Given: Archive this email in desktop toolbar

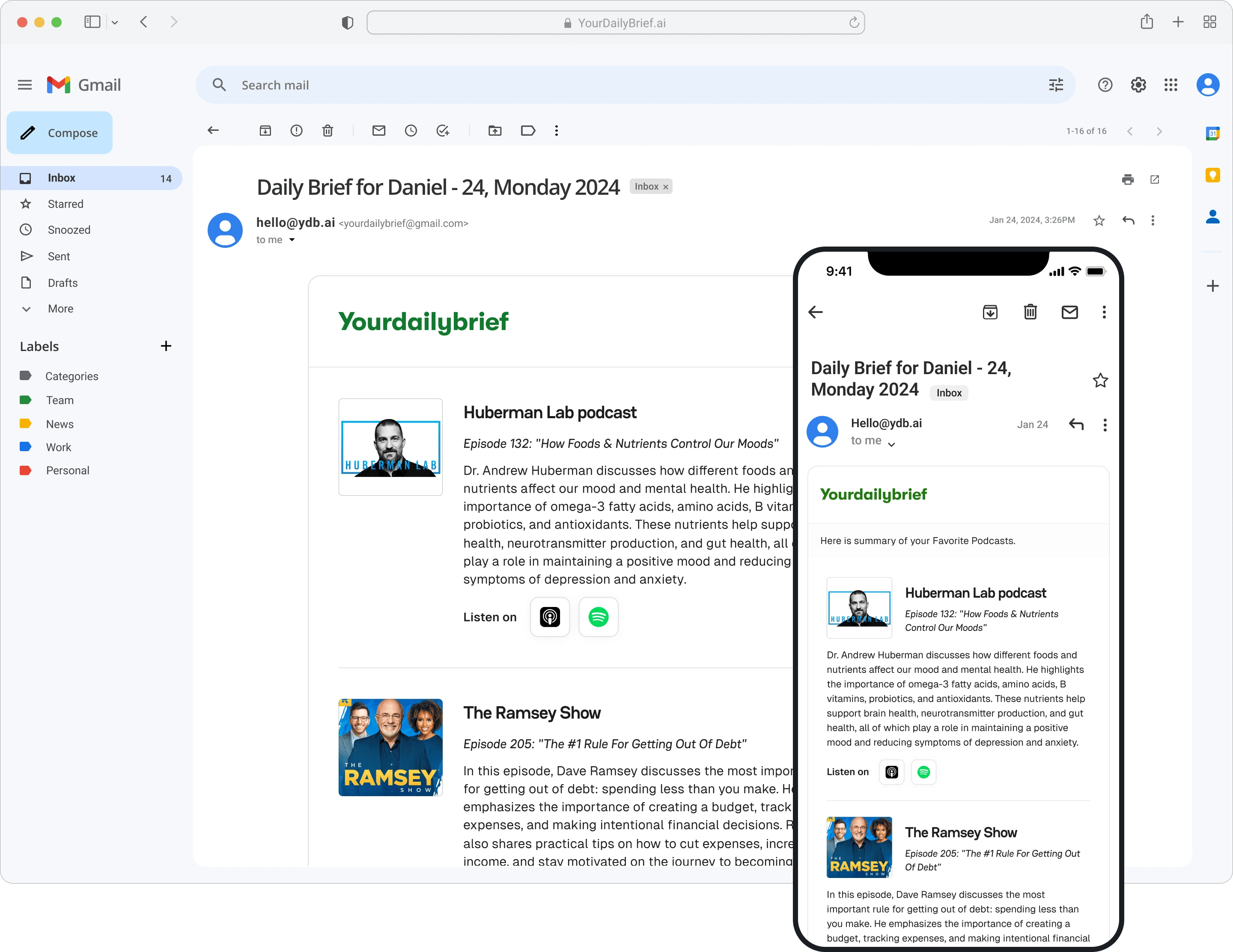Looking at the screenshot, I should [x=265, y=131].
